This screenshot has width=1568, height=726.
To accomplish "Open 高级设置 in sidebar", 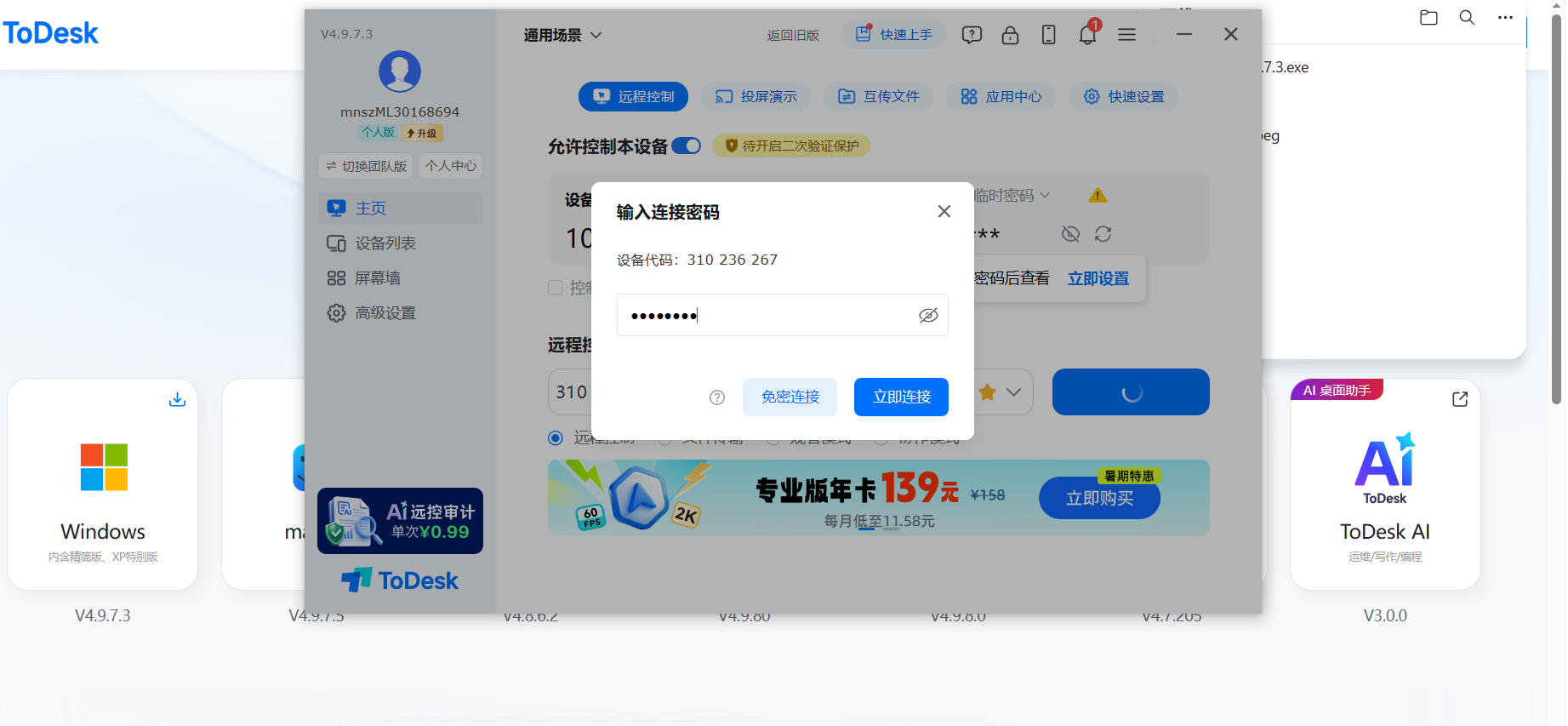I will [x=400, y=313].
